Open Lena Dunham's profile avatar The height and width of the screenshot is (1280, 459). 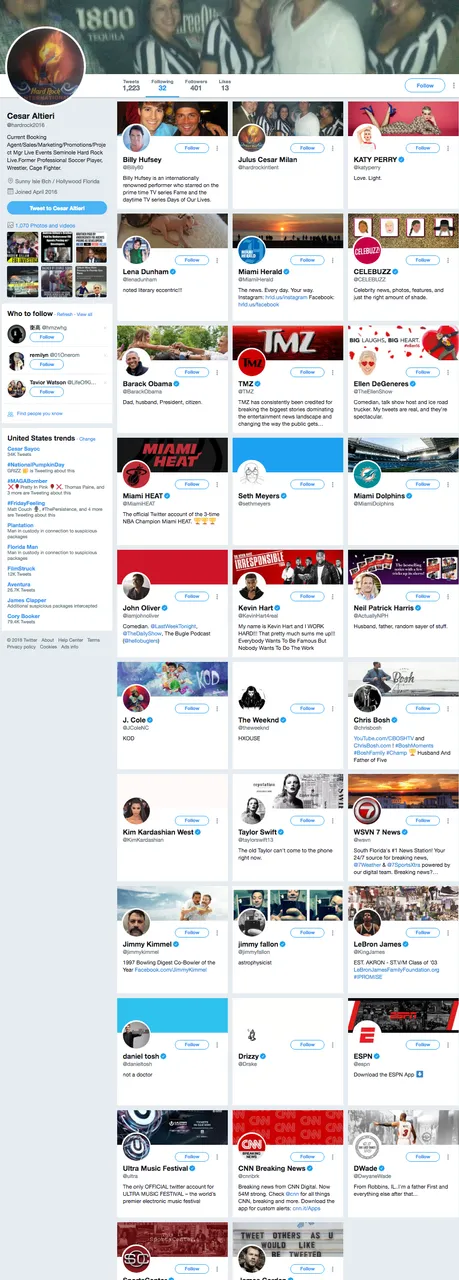(x=136, y=251)
